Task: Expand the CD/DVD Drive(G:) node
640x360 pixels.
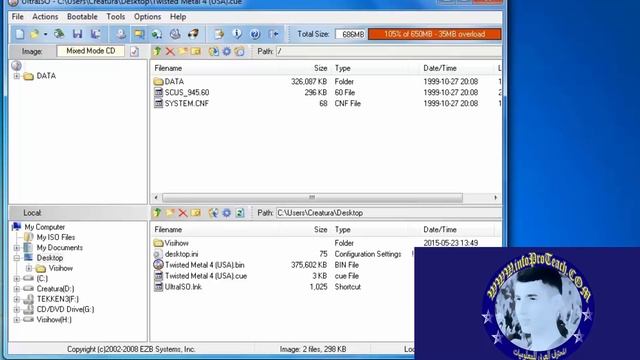Action: pos(17,309)
